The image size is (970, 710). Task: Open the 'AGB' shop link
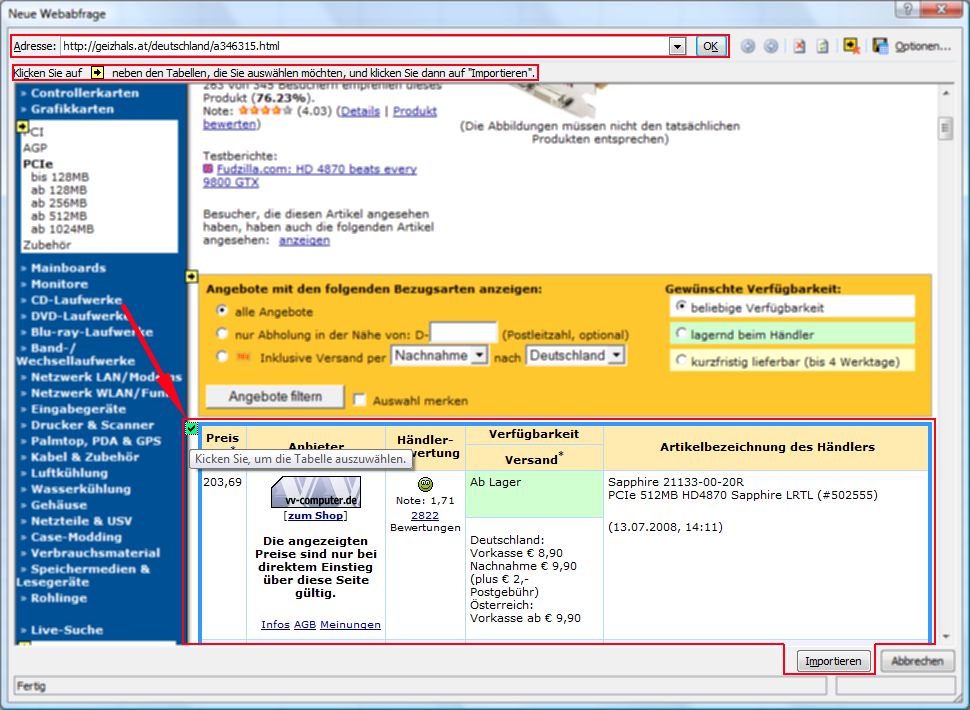304,625
